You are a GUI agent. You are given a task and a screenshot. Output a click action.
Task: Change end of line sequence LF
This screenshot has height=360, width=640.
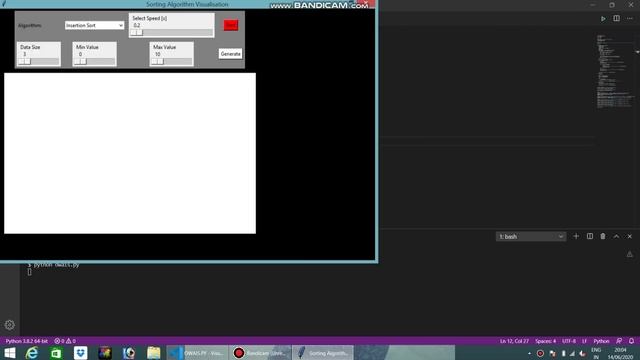pyautogui.click(x=584, y=341)
